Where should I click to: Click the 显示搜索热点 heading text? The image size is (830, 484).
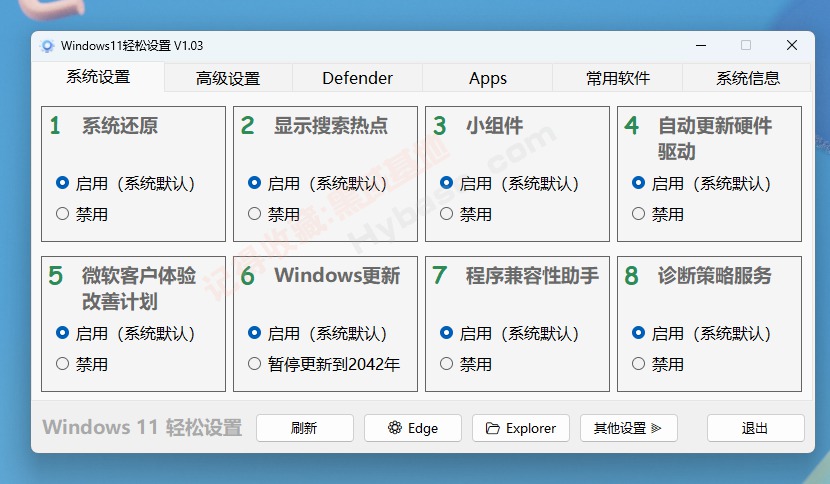click(331, 126)
